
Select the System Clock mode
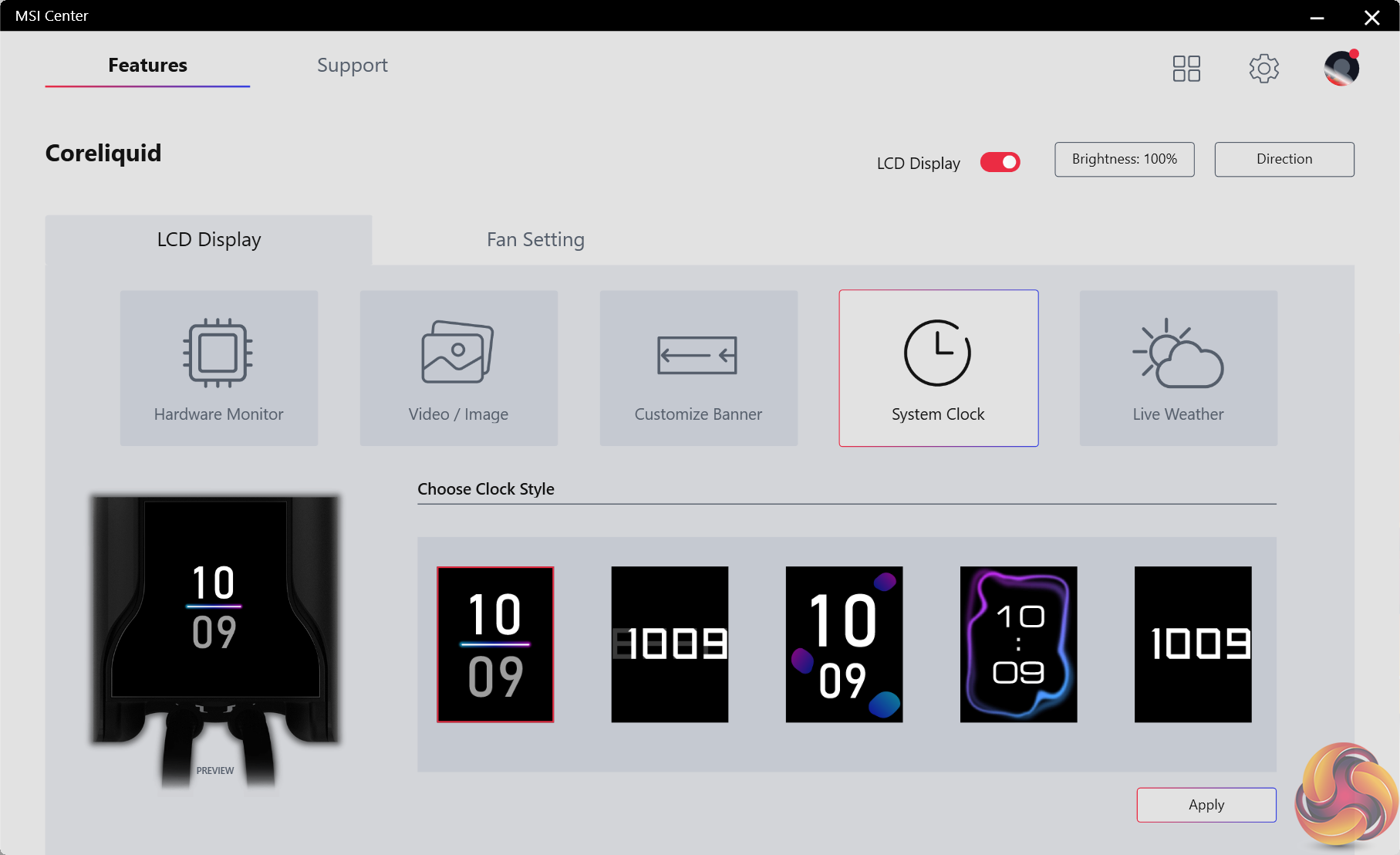(x=939, y=368)
